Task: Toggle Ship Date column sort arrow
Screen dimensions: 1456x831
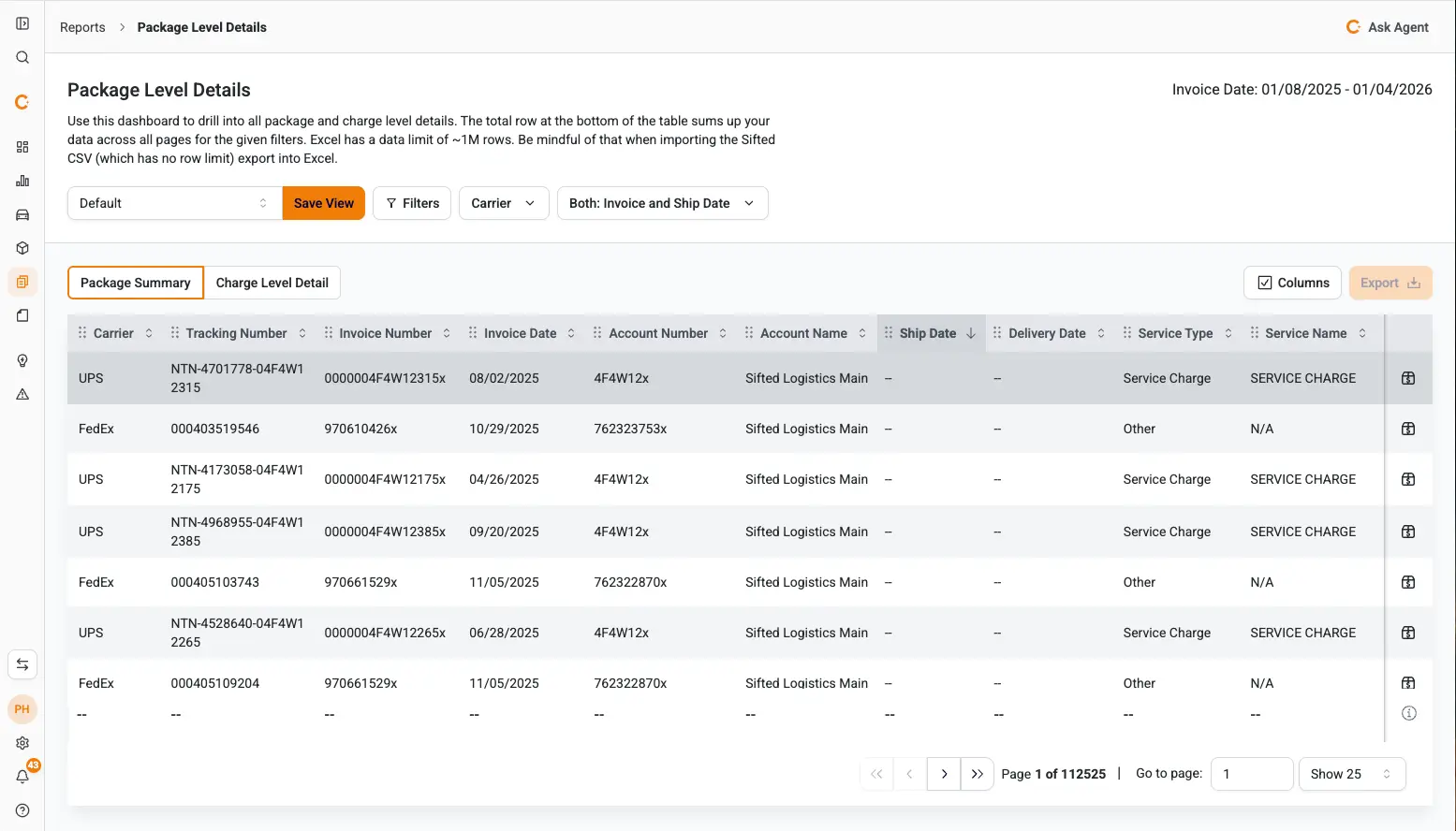Action: pos(971,333)
